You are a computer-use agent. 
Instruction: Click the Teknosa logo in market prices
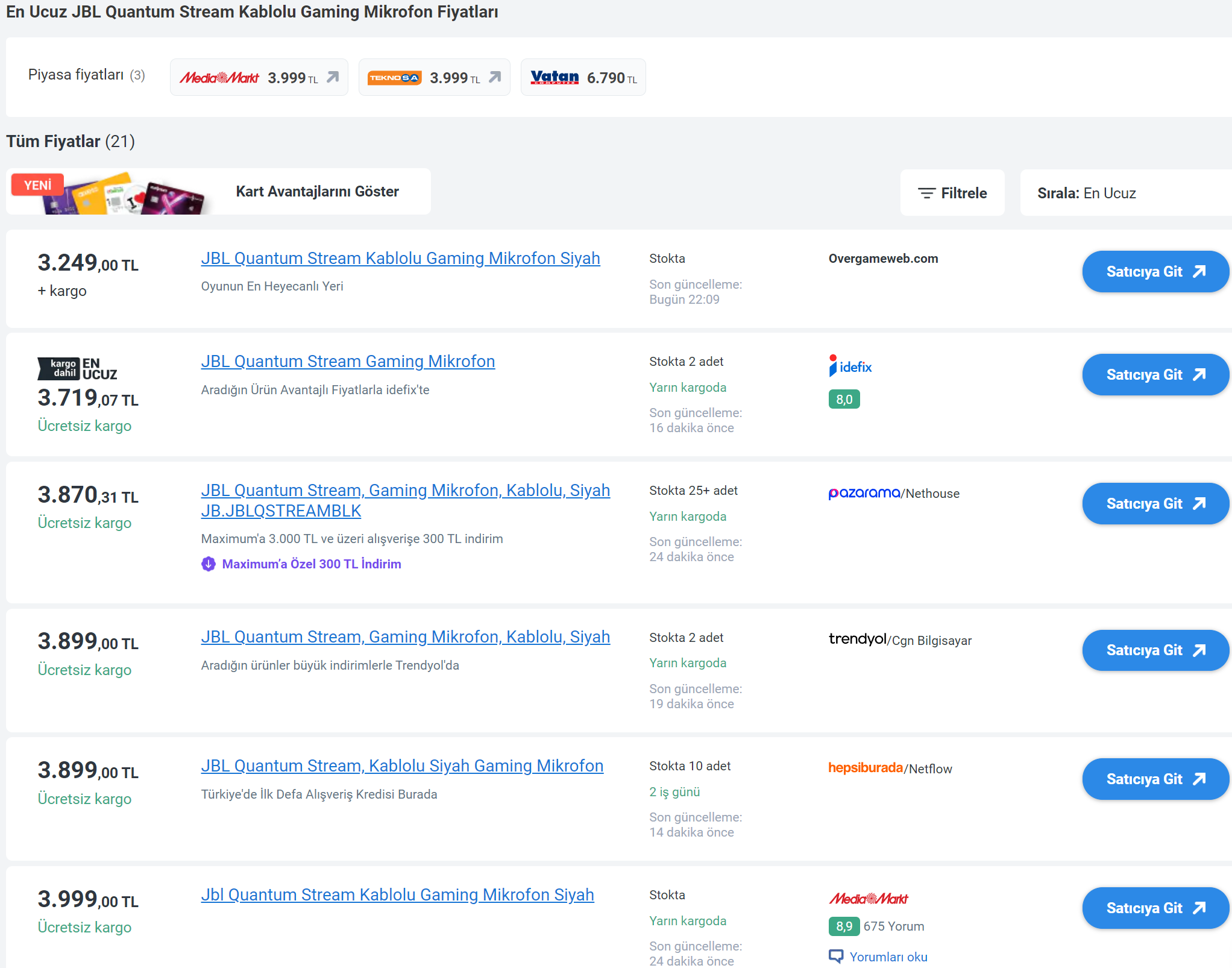394,78
